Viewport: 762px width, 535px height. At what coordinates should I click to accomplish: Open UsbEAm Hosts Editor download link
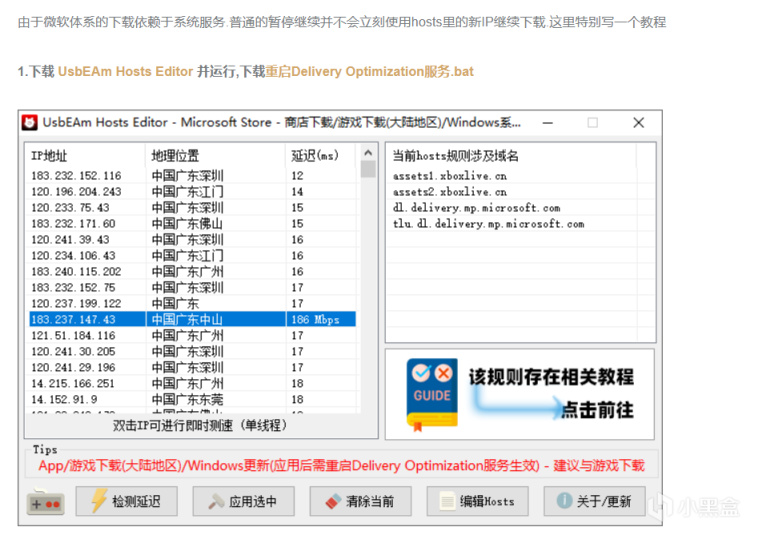(125, 71)
